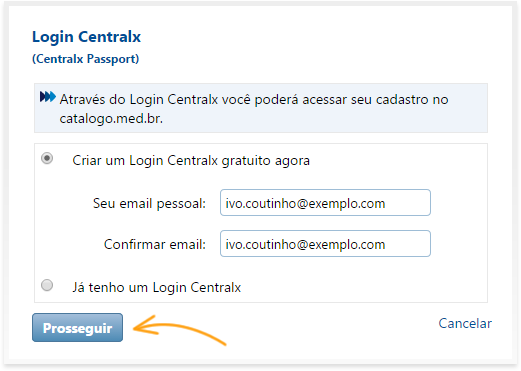Click the 'Já tenho um Login Centralx' label text
This screenshot has width=521, height=371.
[x=157, y=288]
